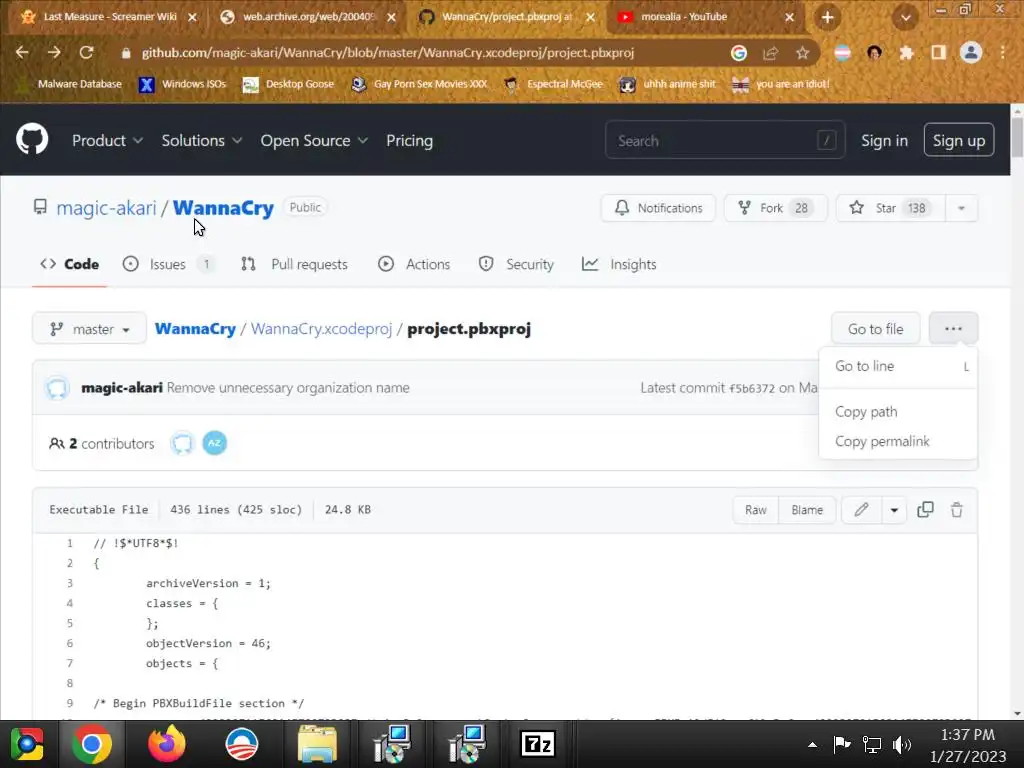
Task: Select Go to line menu item
Action: click(x=898, y=366)
